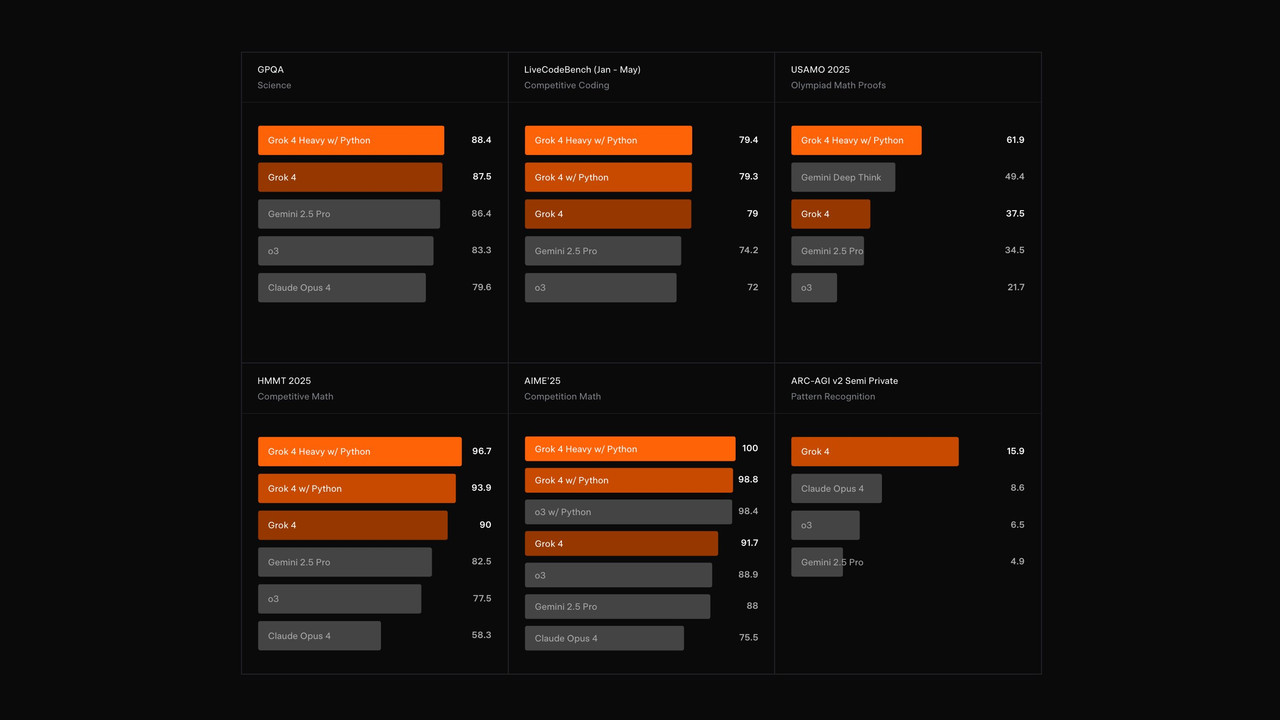Click the 6.5 score value

(1017, 525)
